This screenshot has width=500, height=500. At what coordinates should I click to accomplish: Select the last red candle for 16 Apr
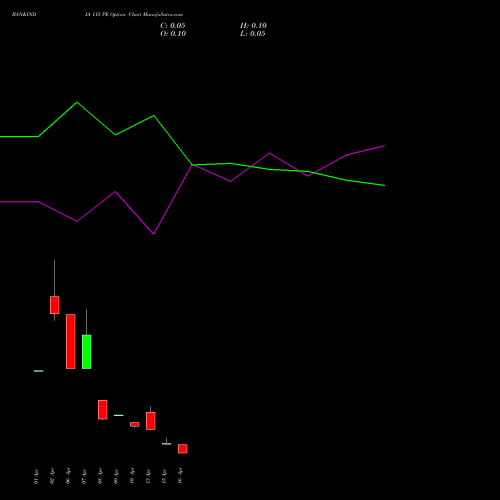183,449
